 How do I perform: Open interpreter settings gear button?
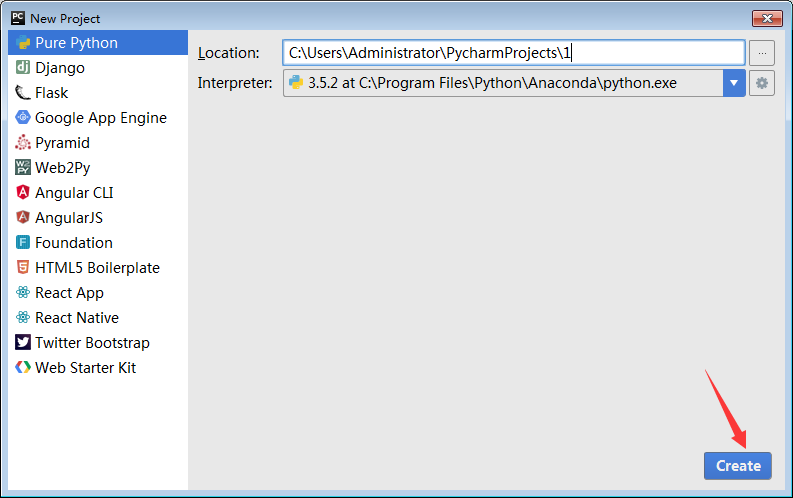click(x=762, y=83)
